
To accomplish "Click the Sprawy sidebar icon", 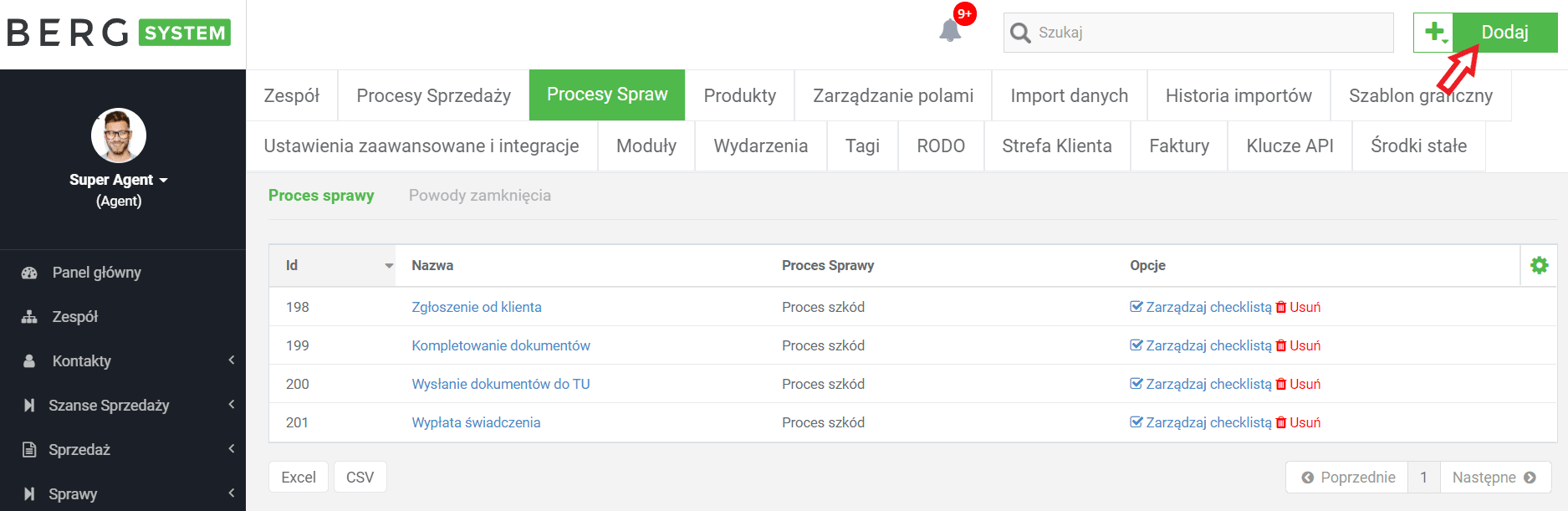I will pos(29,494).
